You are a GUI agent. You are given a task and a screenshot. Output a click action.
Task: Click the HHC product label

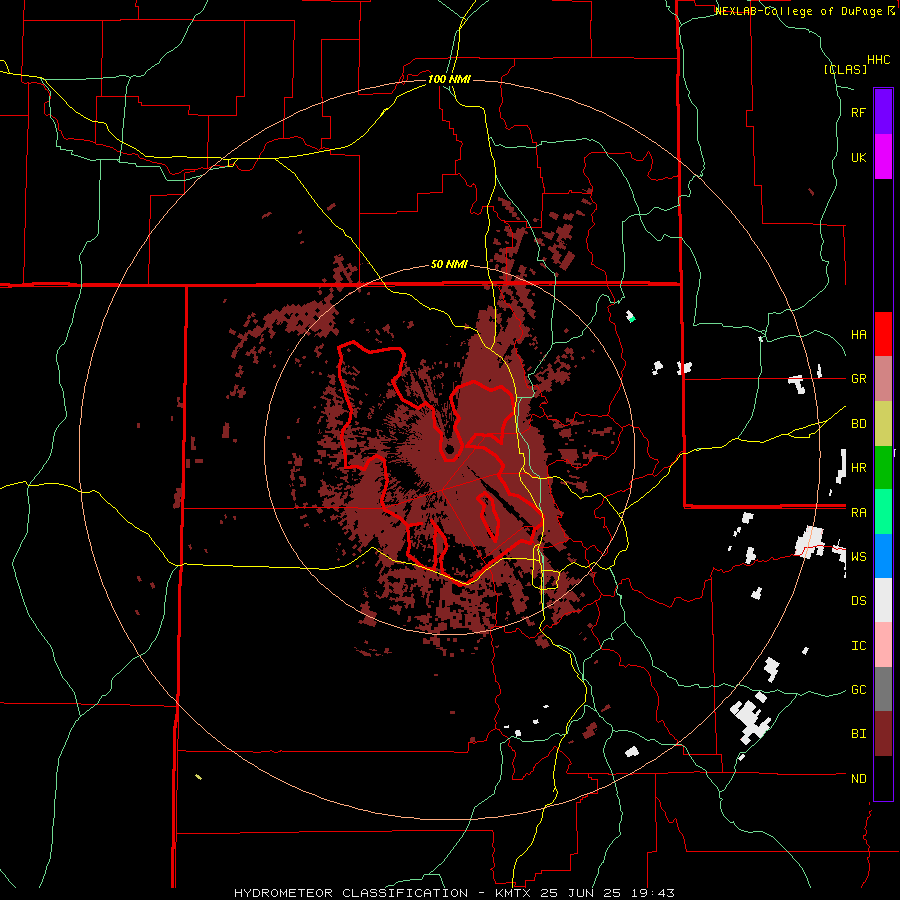(878, 60)
